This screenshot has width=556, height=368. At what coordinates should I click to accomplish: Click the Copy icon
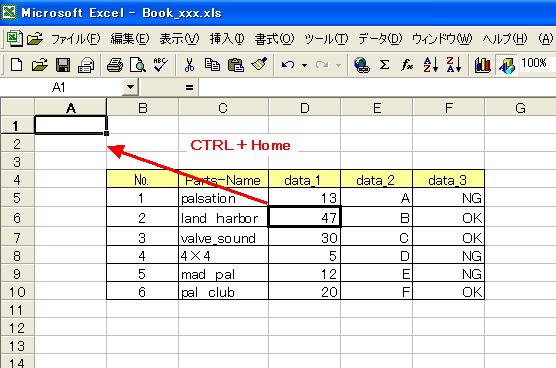(212, 65)
